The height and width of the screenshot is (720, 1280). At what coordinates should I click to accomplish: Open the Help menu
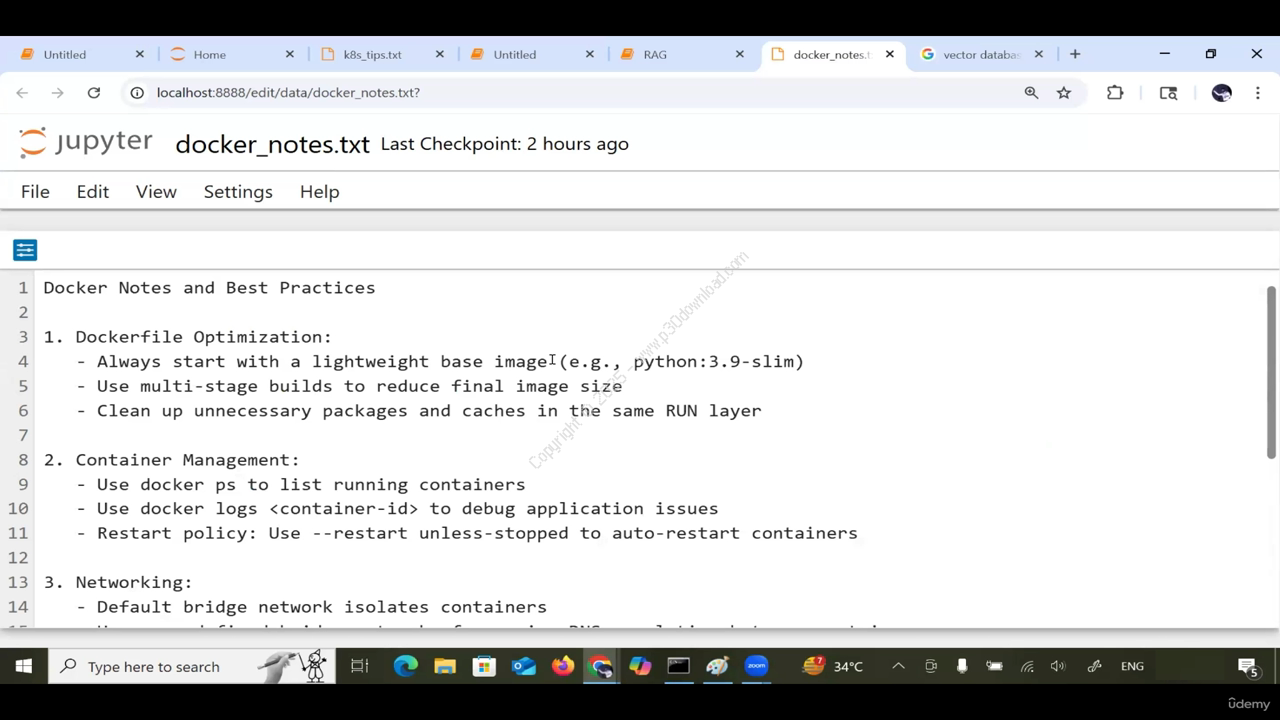(320, 192)
